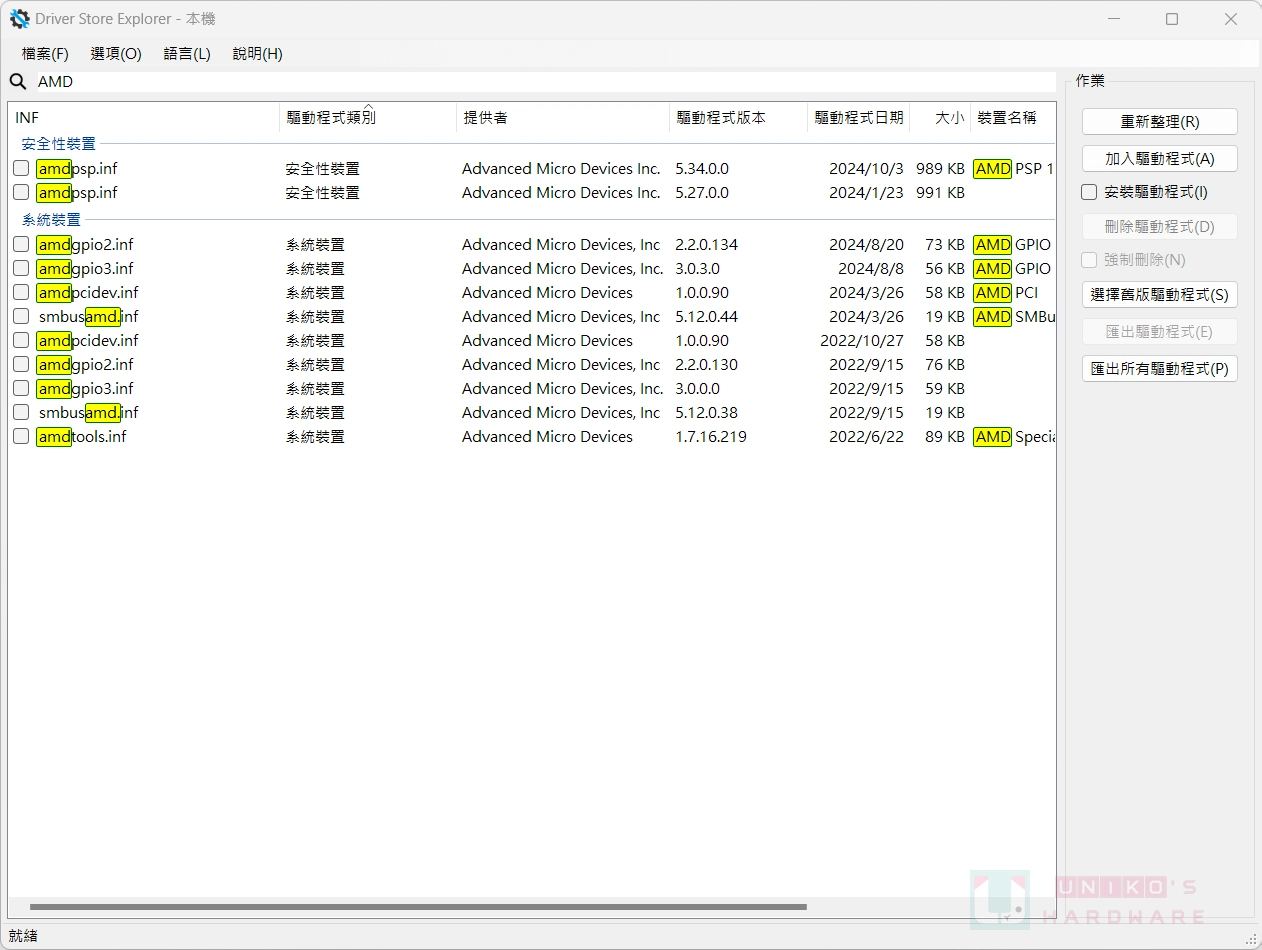Tick checkbox for smbusamd.inf version 5.12.0.38

21,413
